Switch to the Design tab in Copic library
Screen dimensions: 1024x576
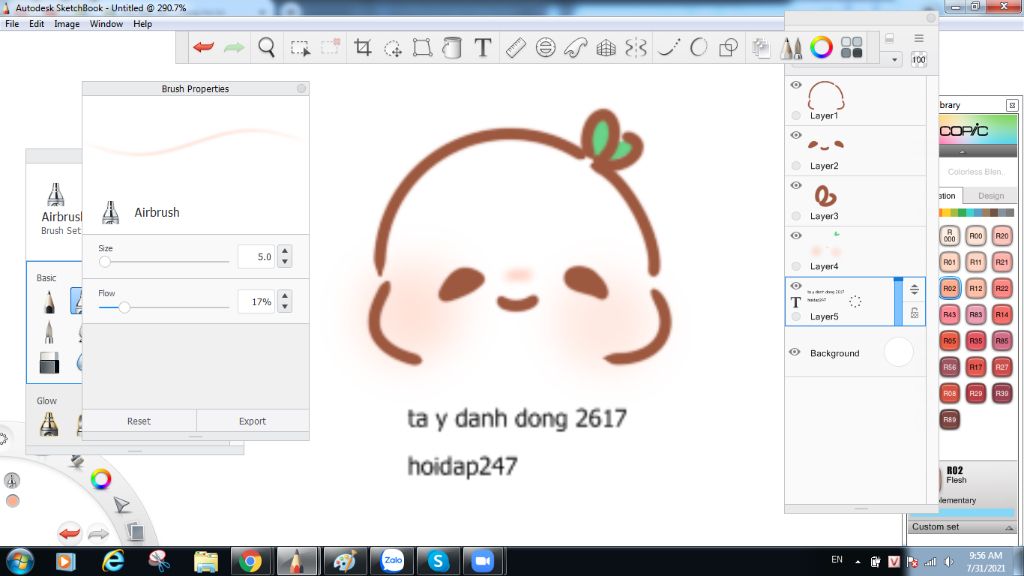pos(991,195)
